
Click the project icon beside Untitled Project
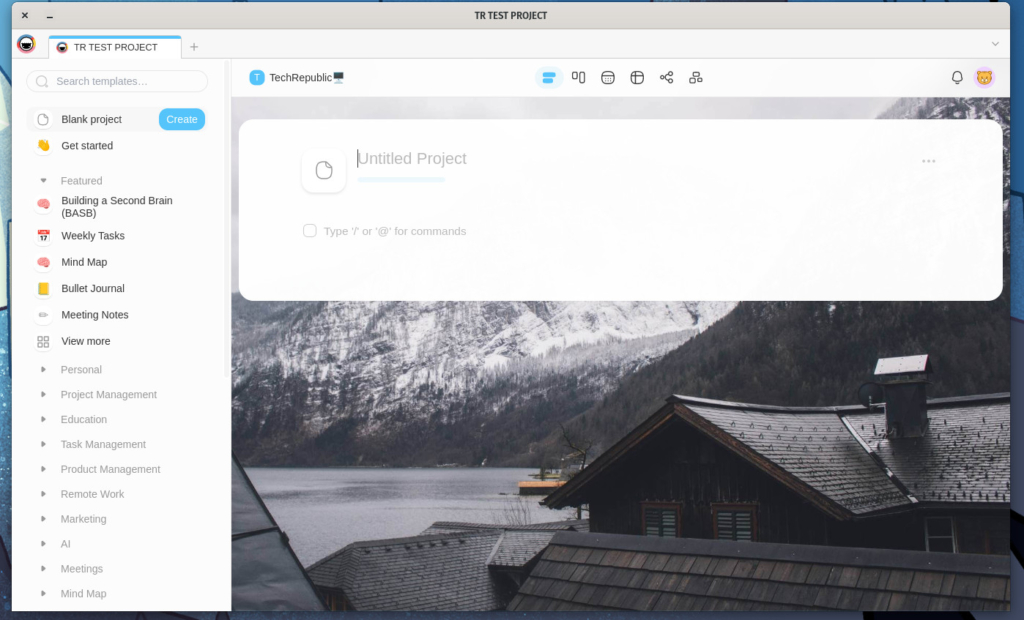[324, 171]
